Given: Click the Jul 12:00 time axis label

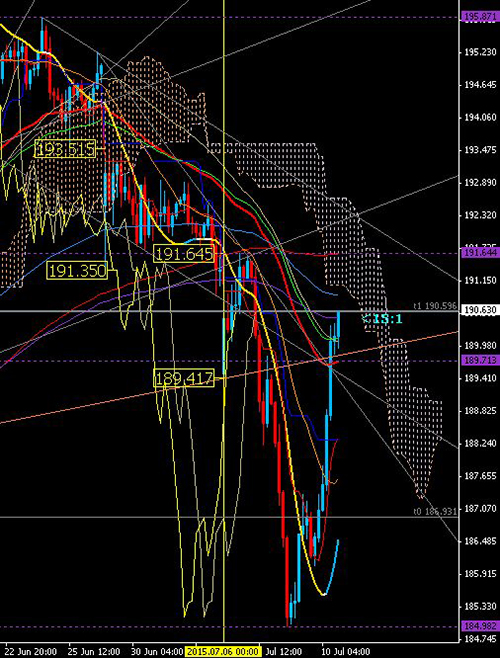Looking at the screenshot, I should tap(283, 652).
